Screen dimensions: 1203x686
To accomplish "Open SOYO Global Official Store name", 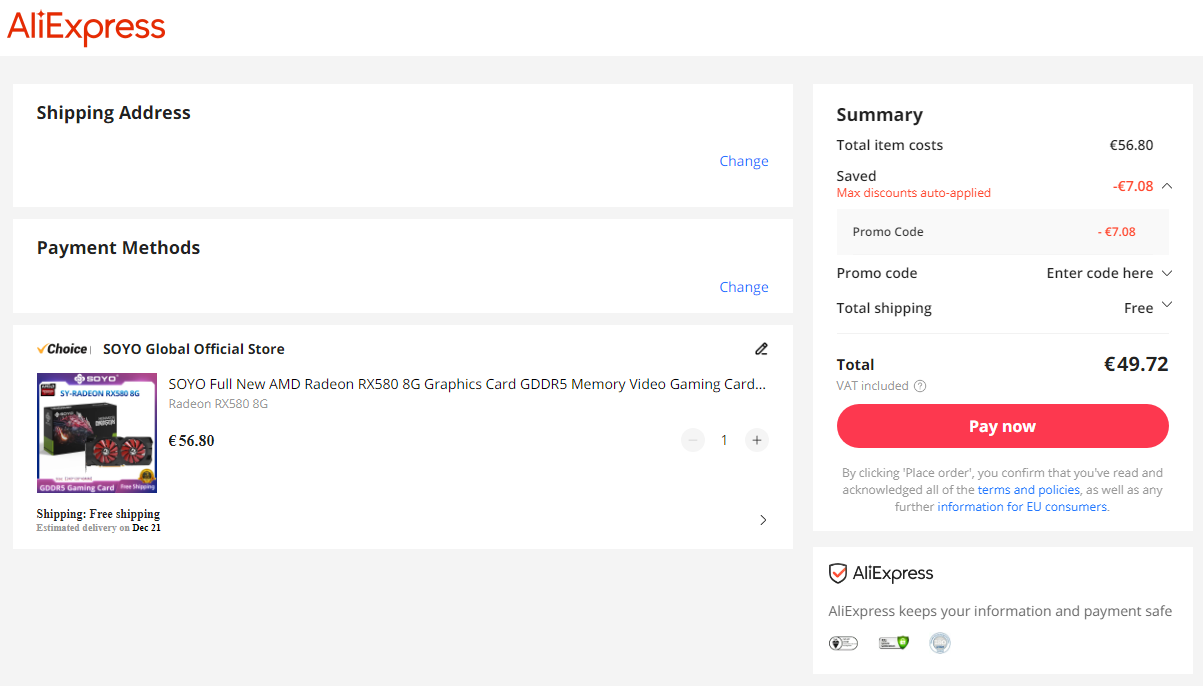I will pyautogui.click(x=194, y=349).
